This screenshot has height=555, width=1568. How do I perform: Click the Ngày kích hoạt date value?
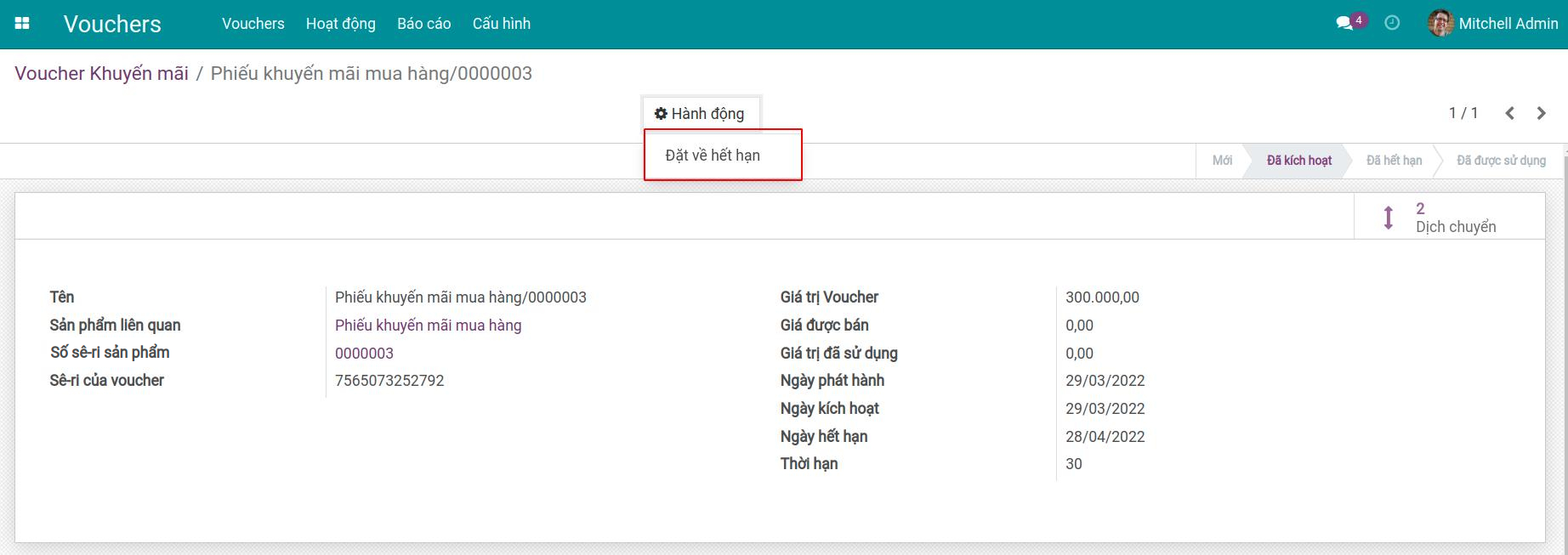coord(1105,409)
